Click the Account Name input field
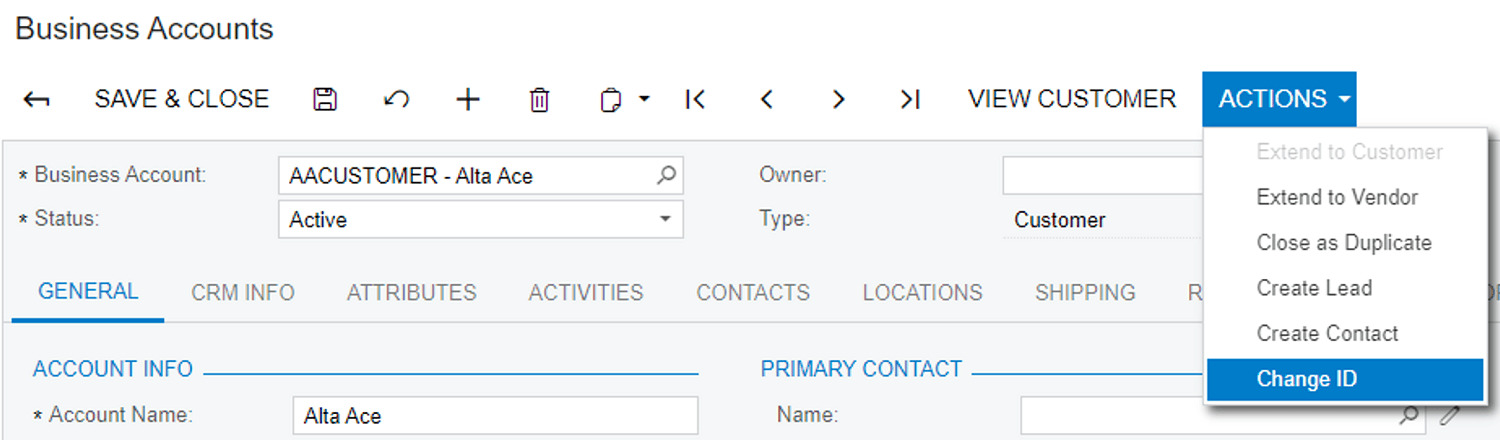The image size is (1500, 440). click(496, 416)
